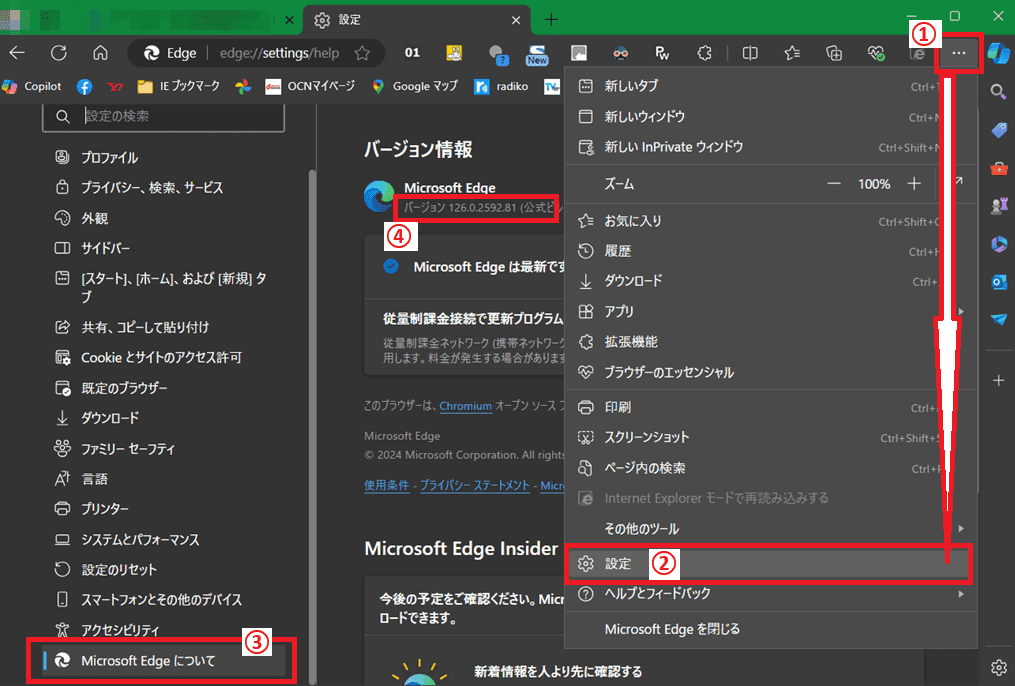Click the favorite star in address bar
This screenshot has height=686, width=1015.
362,53
